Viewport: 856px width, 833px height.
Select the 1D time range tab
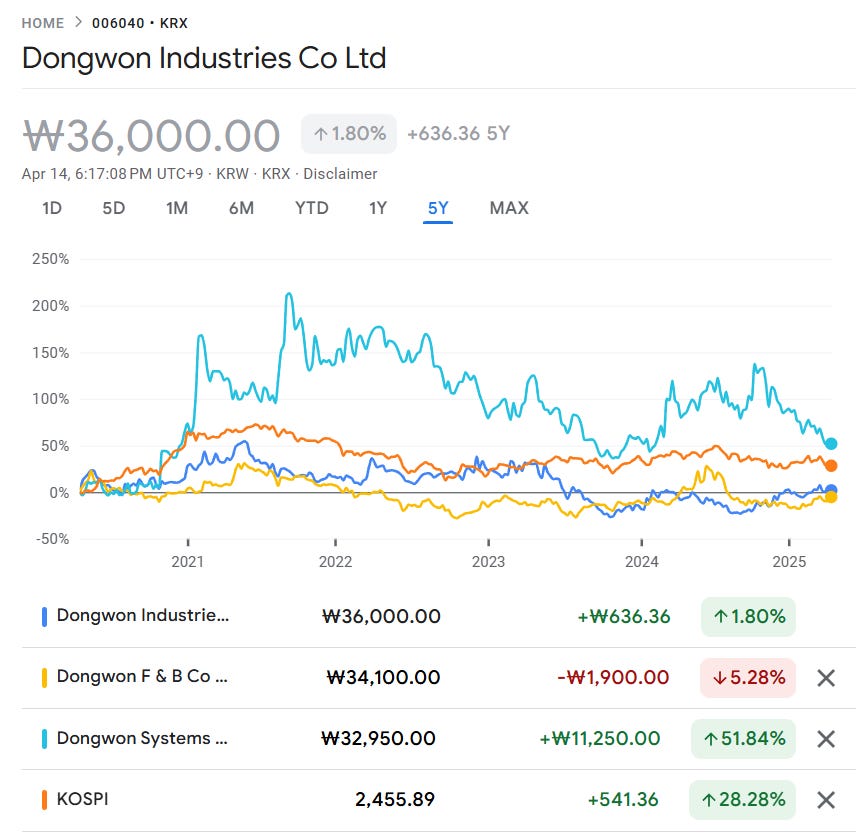pos(52,208)
